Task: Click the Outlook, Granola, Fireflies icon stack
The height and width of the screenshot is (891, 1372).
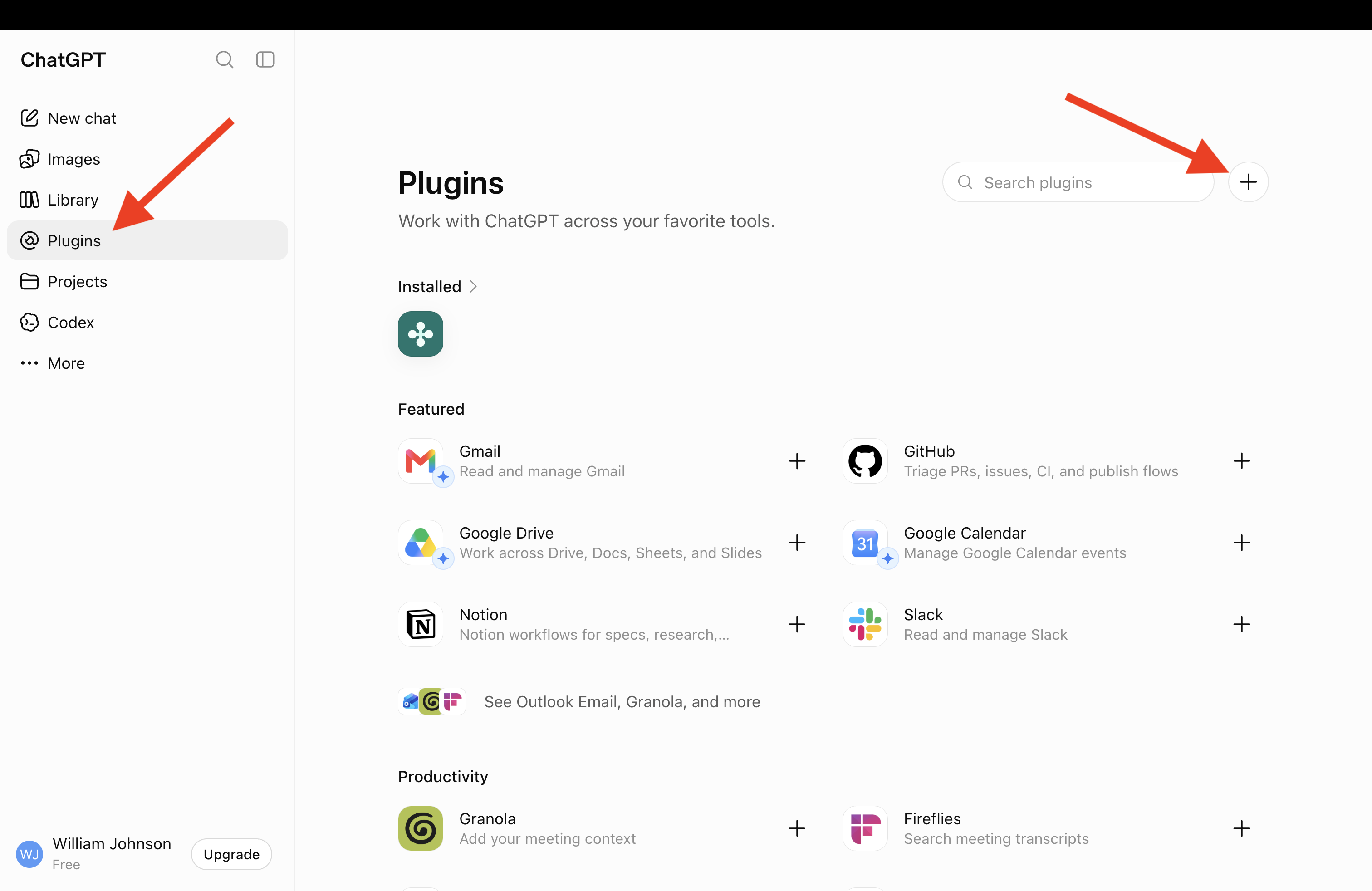Action: tap(432, 701)
